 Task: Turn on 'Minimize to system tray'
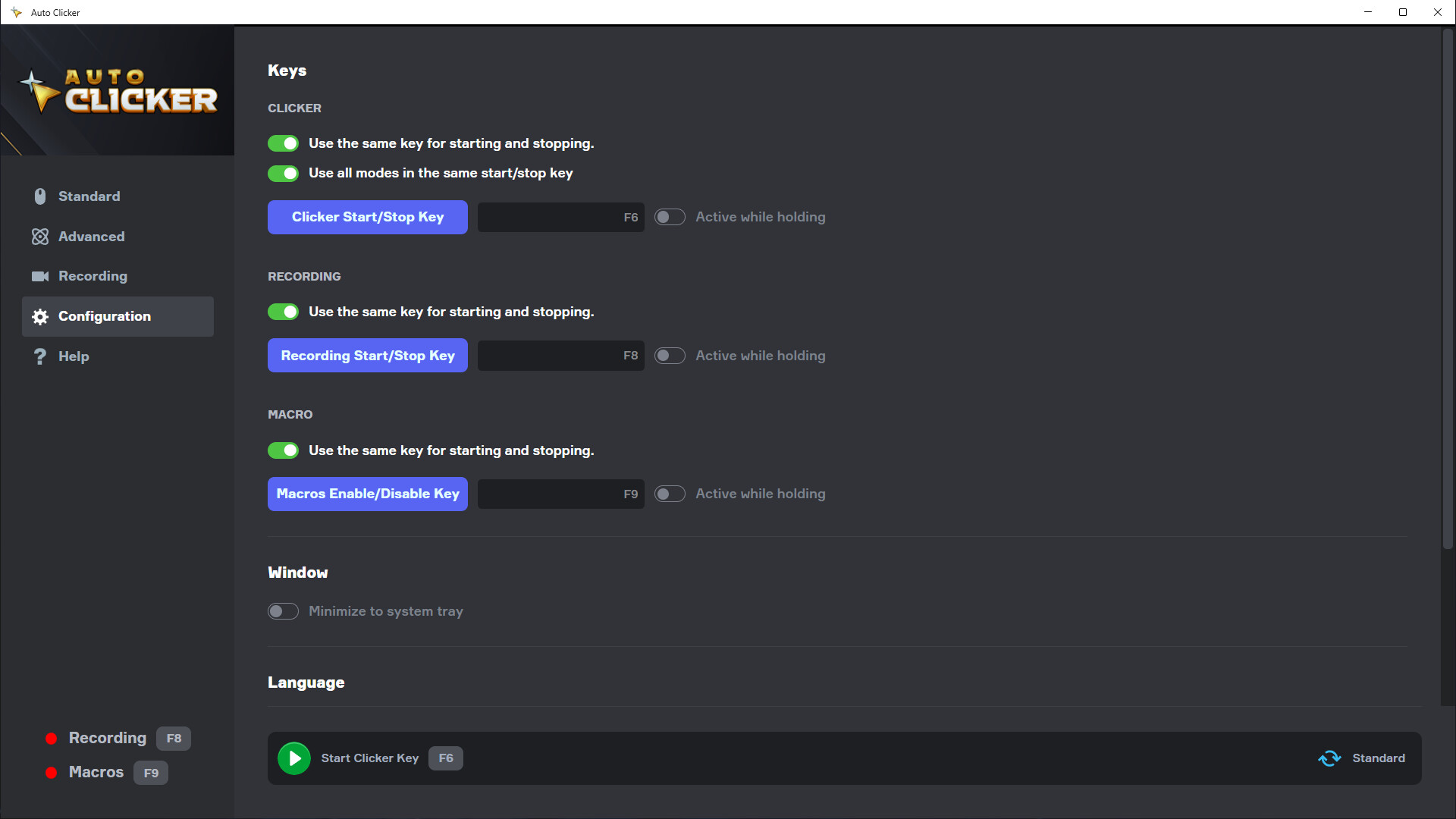click(283, 611)
